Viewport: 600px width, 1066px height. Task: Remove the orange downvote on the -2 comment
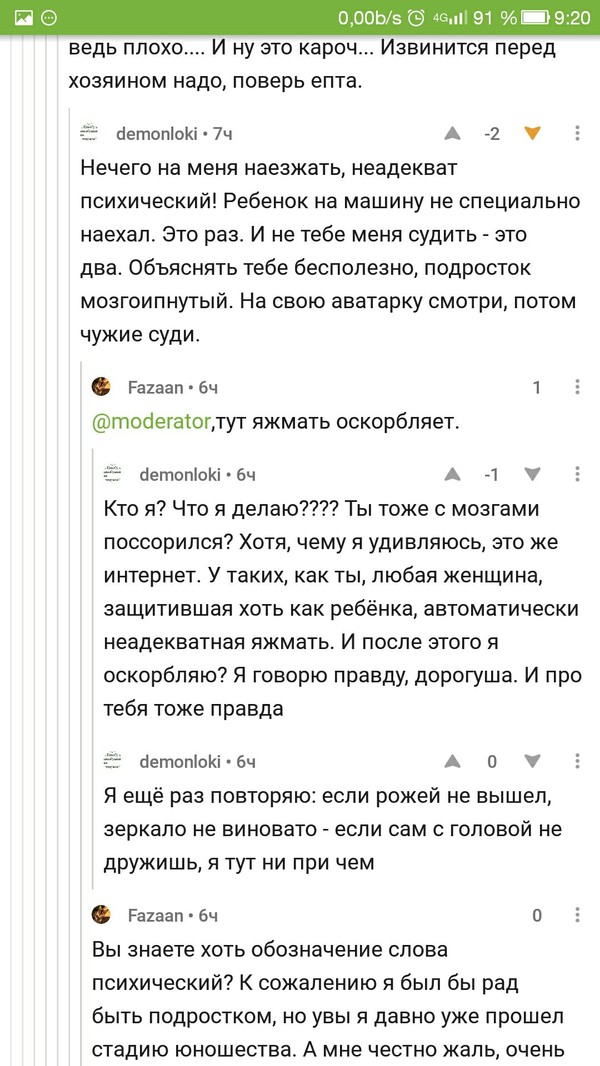(532, 133)
